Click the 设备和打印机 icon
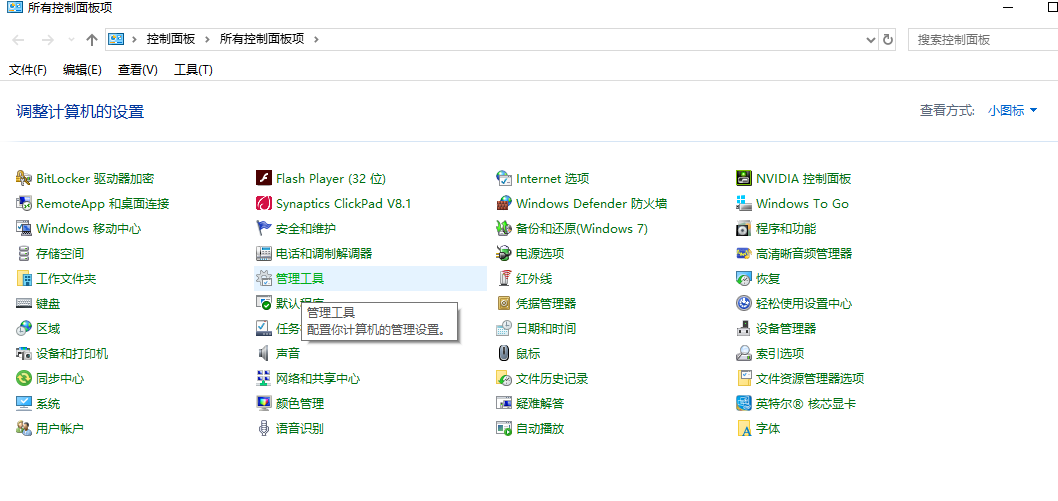Screen dimensions: 1058x501 coord(25,354)
